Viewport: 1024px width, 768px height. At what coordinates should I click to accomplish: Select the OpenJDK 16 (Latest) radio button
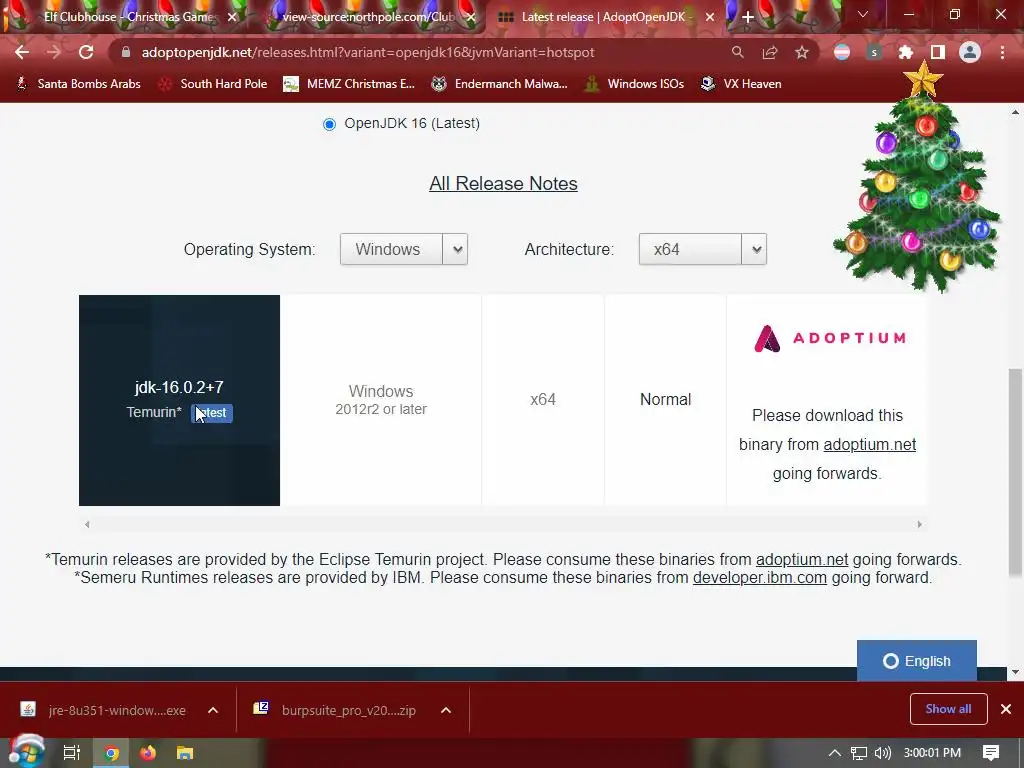pos(330,124)
